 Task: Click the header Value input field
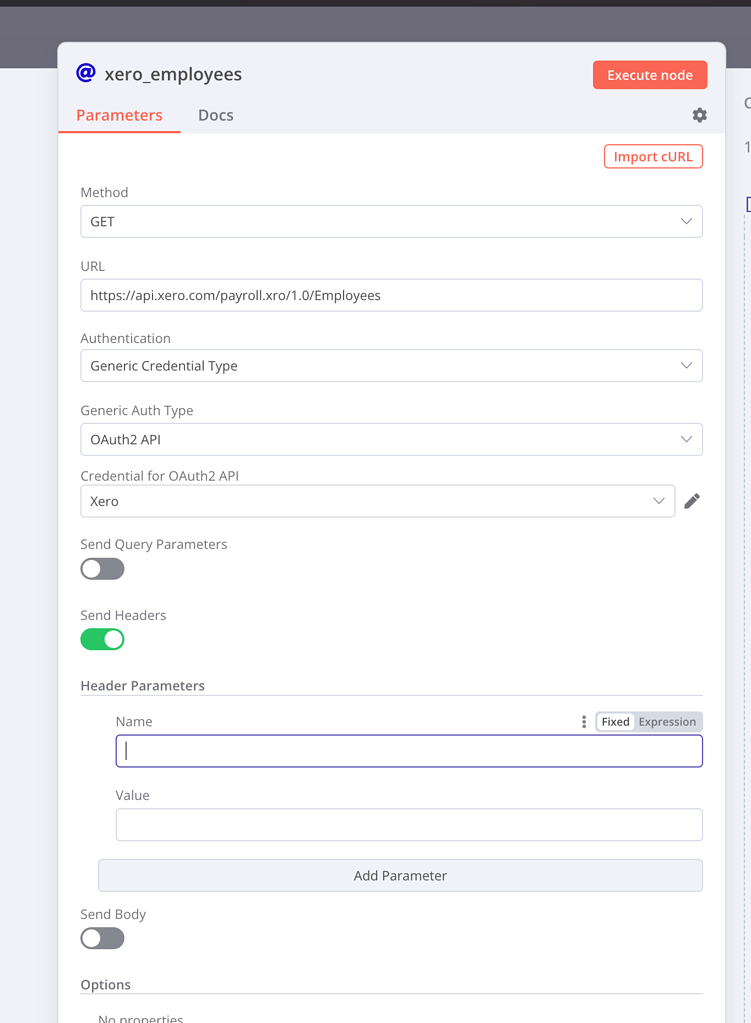(409, 825)
